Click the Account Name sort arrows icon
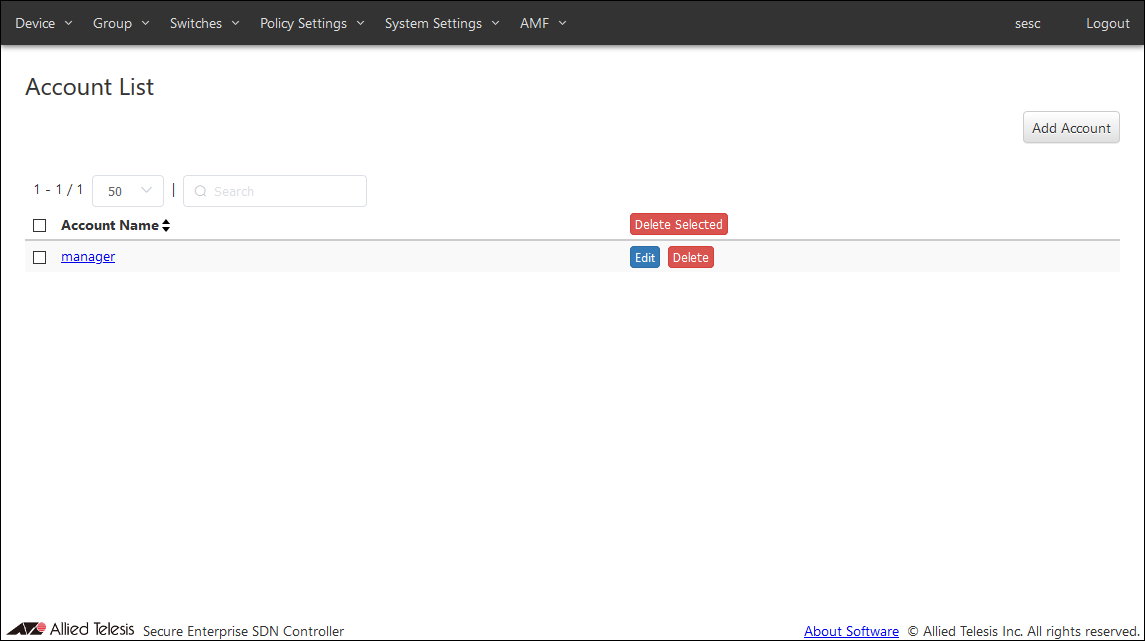1145x641 pixels. [166, 226]
